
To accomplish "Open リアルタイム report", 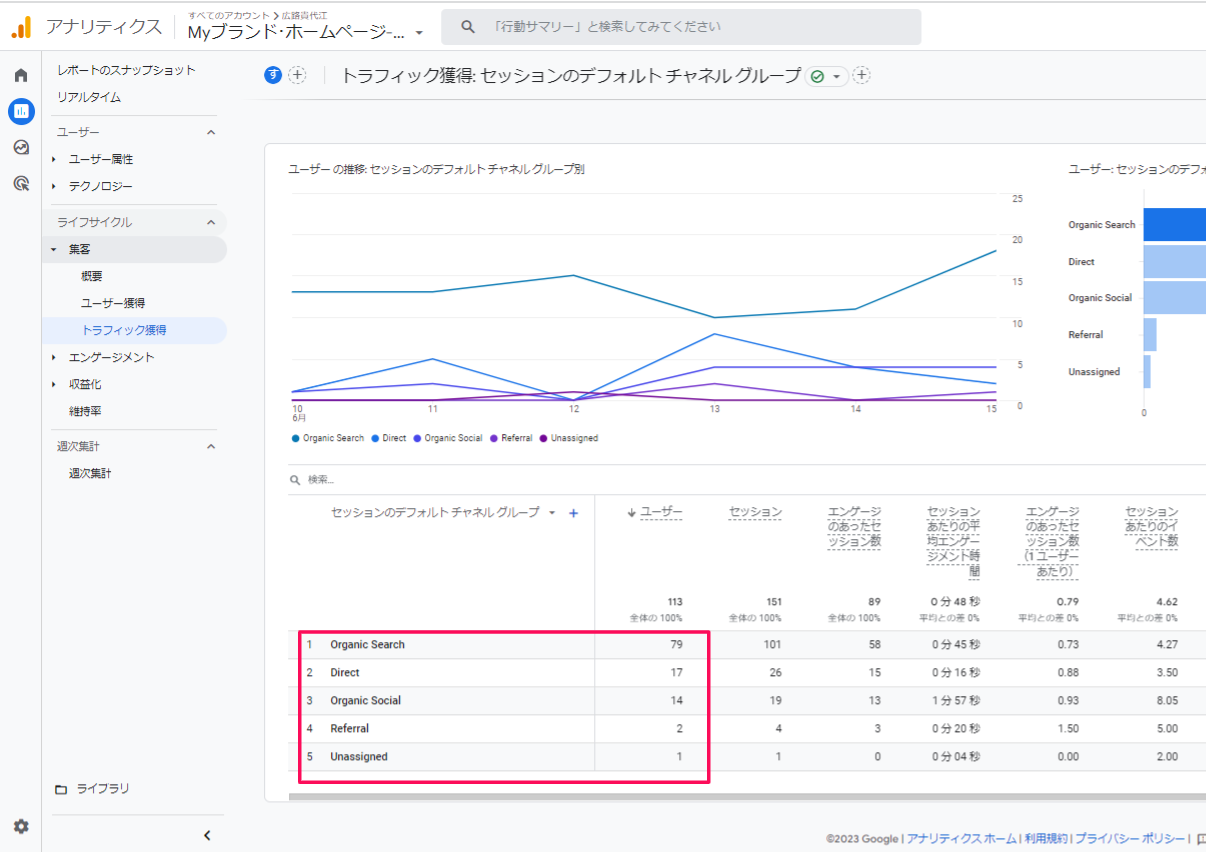I will [x=89, y=97].
